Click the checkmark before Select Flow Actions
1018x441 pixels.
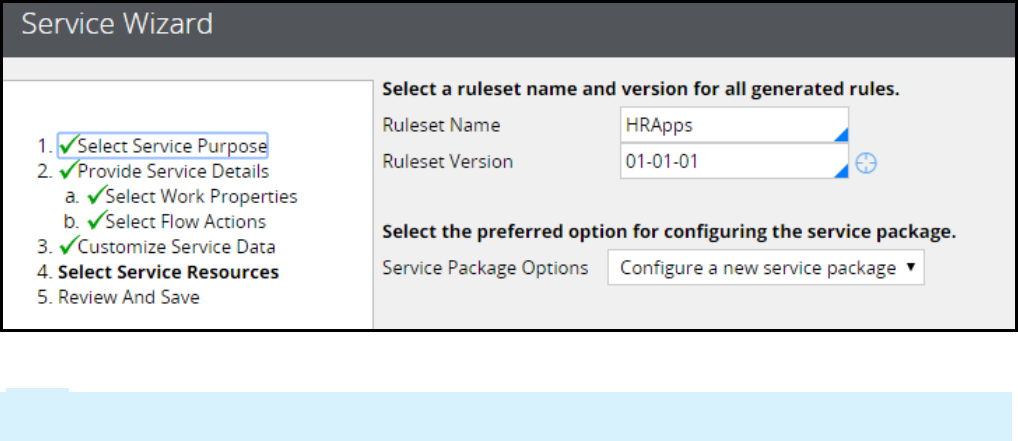[96, 221]
